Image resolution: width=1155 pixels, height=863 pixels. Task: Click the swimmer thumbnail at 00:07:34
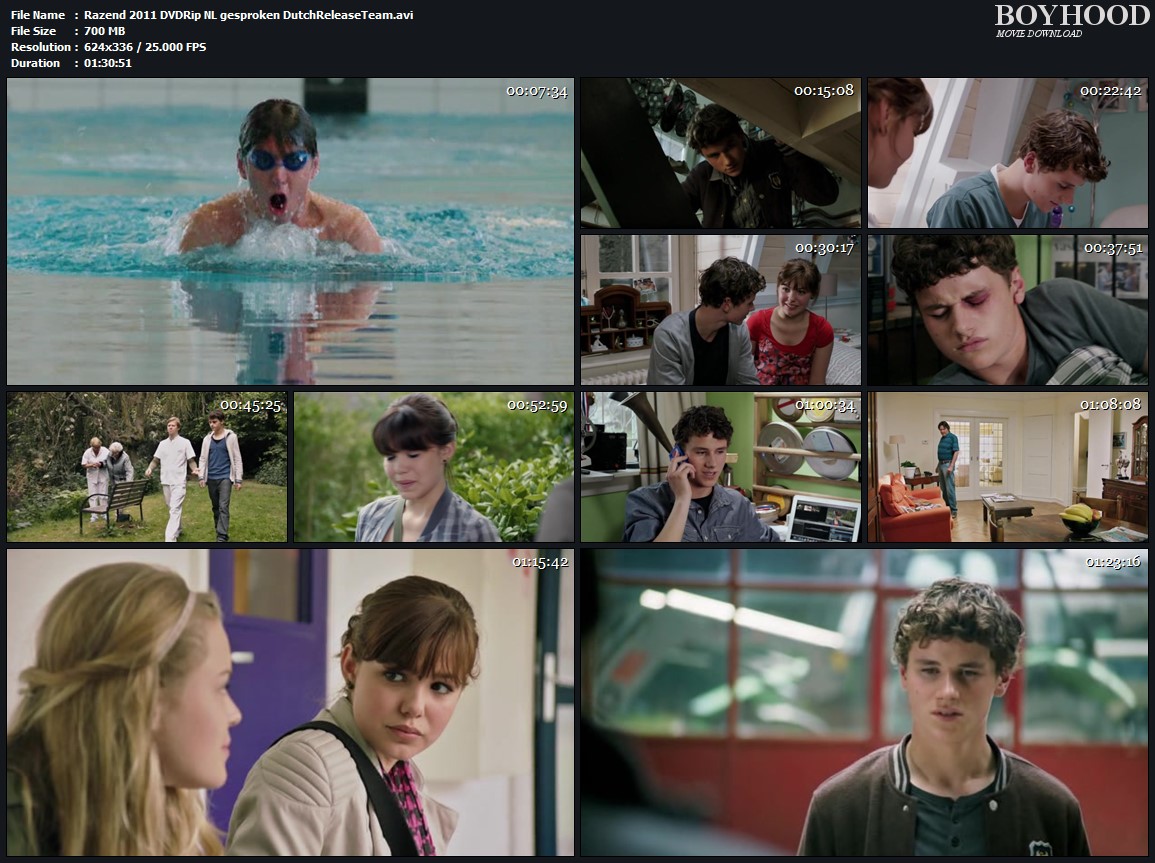(290, 232)
